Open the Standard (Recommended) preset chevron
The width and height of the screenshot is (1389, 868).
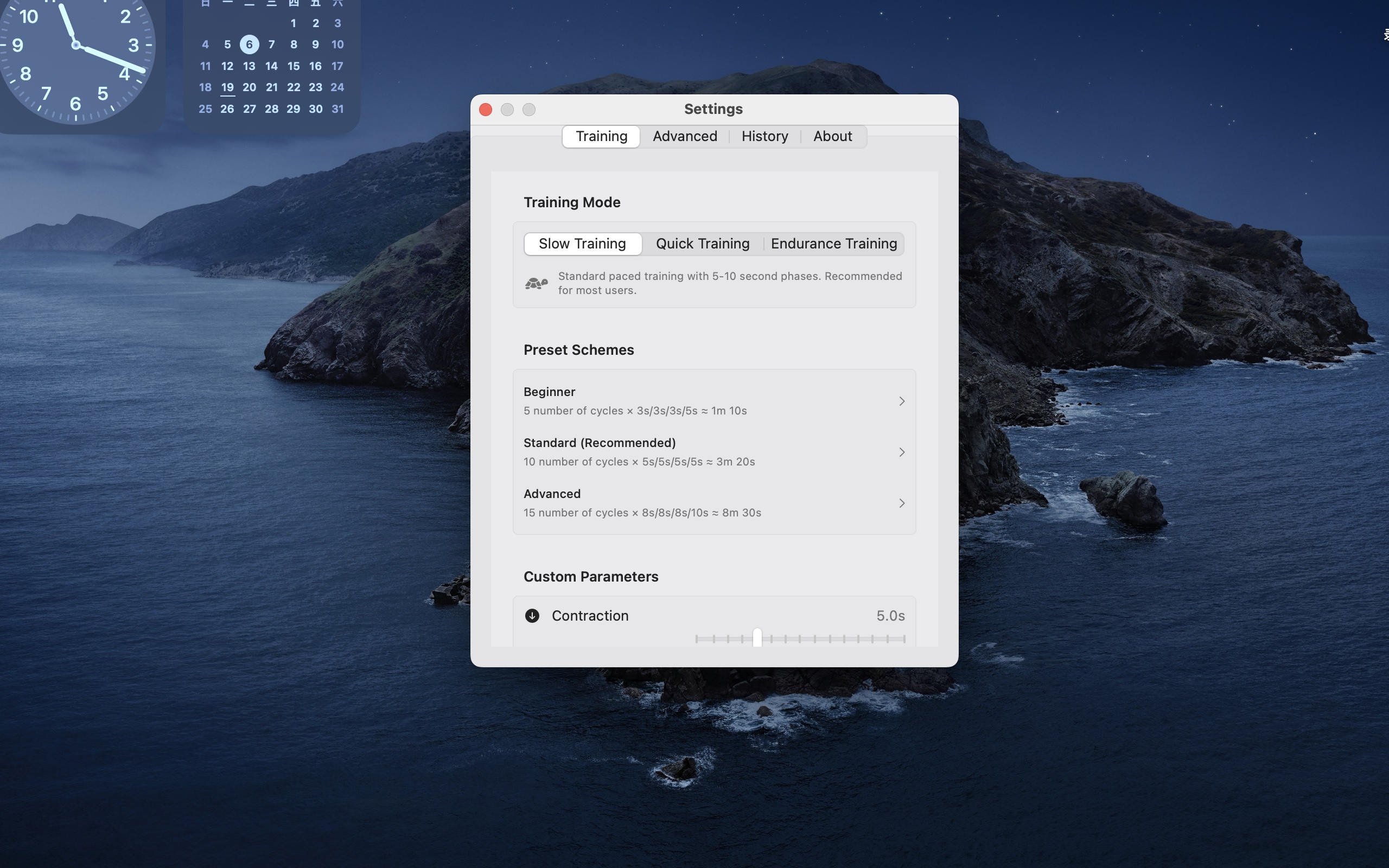click(901, 452)
